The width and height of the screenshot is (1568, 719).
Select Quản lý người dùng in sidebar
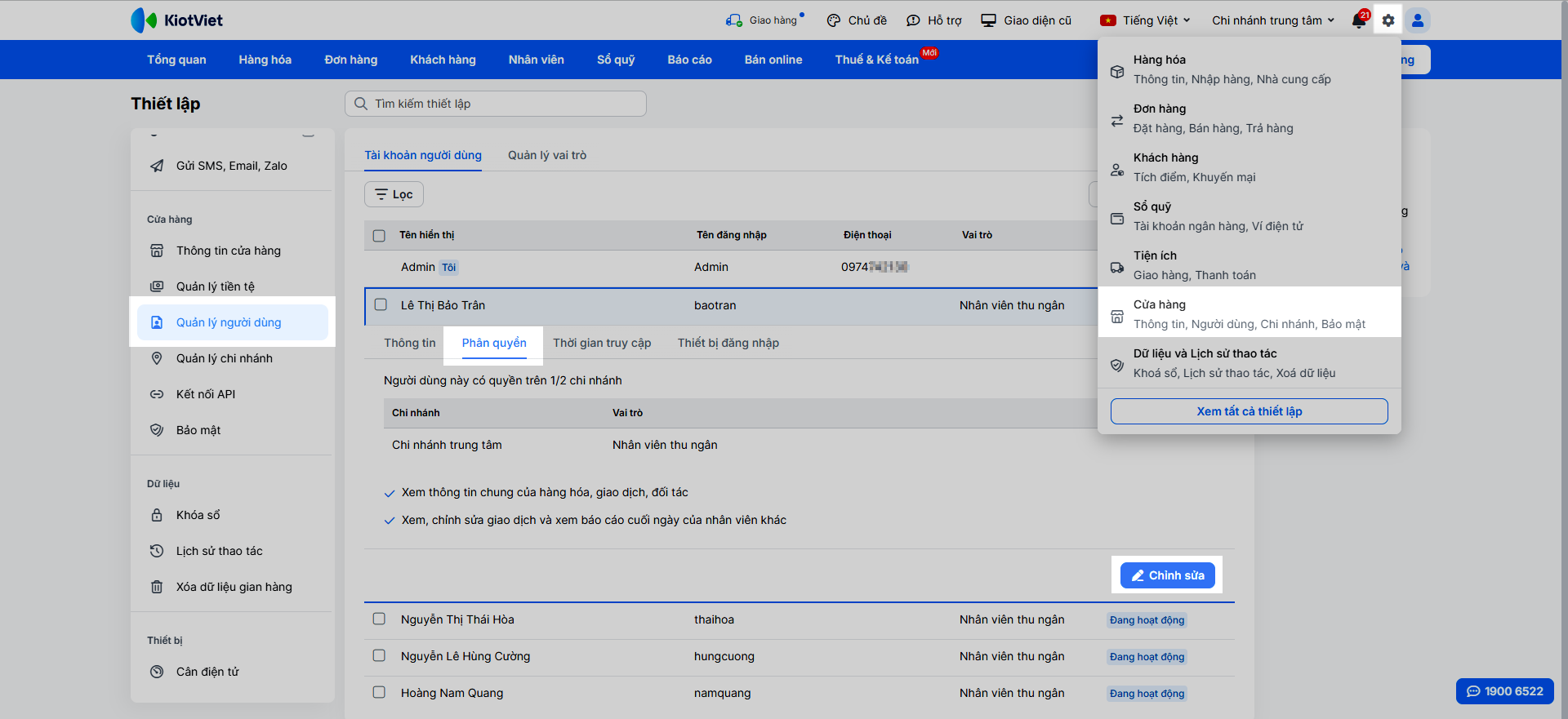click(x=233, y=322)
